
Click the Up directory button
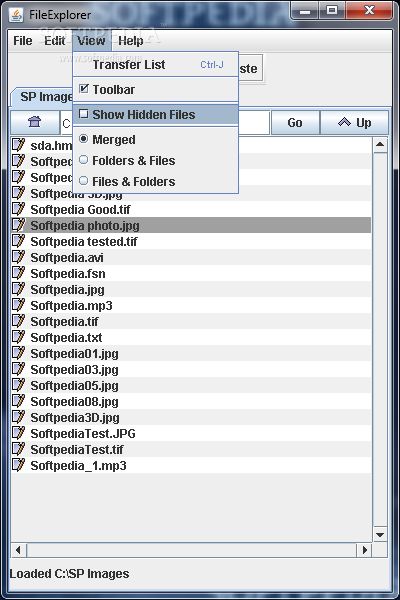point(354,122)
